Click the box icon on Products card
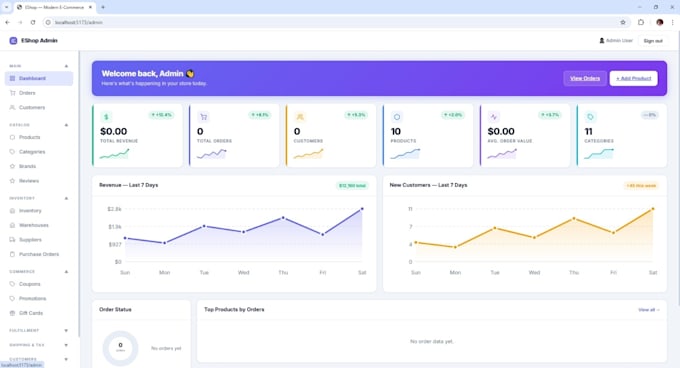Image resolution: width=680 pixels, height=368 pixels. (397, 117)
